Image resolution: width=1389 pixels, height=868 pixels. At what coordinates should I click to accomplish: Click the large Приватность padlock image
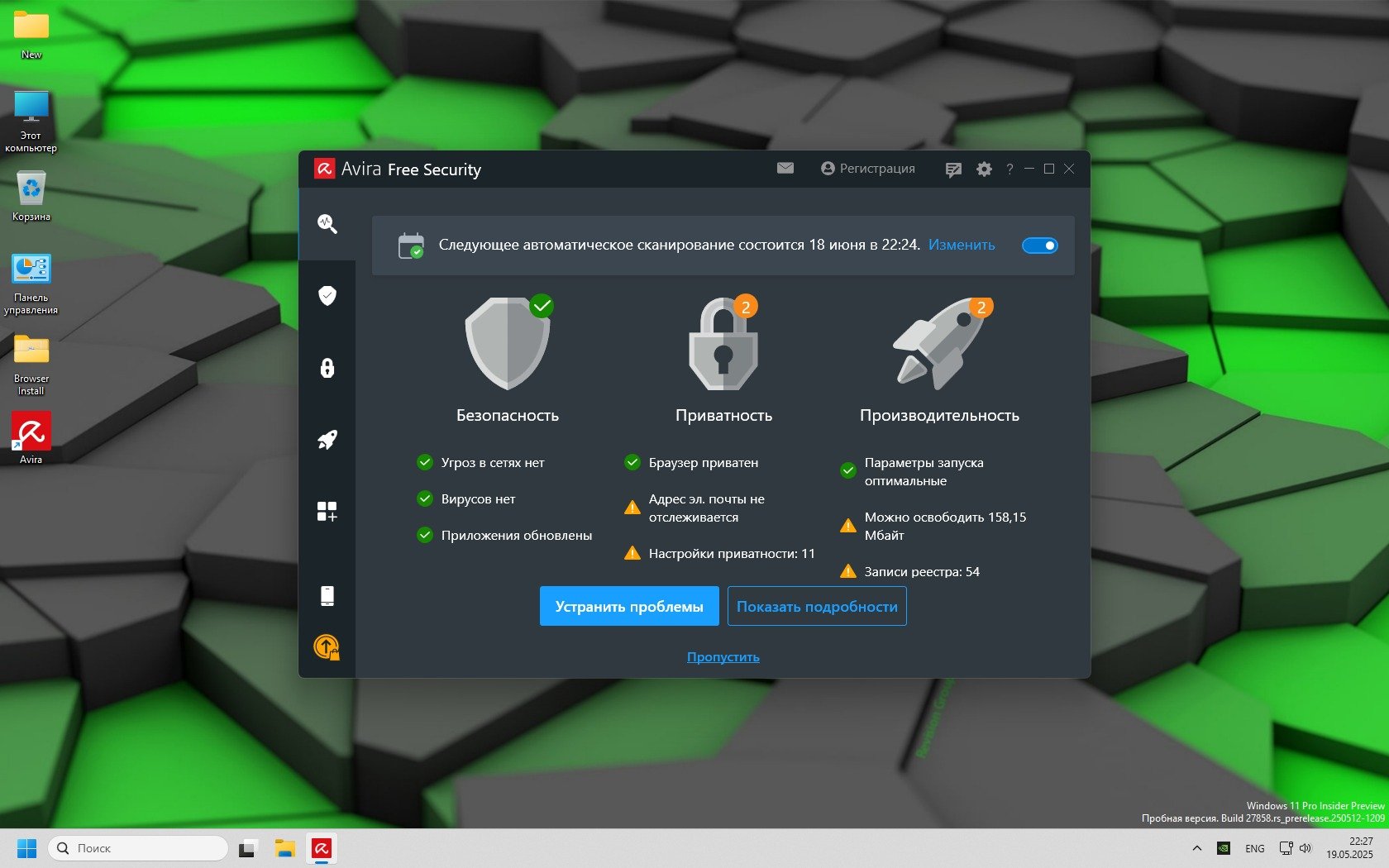pos(723,345)
